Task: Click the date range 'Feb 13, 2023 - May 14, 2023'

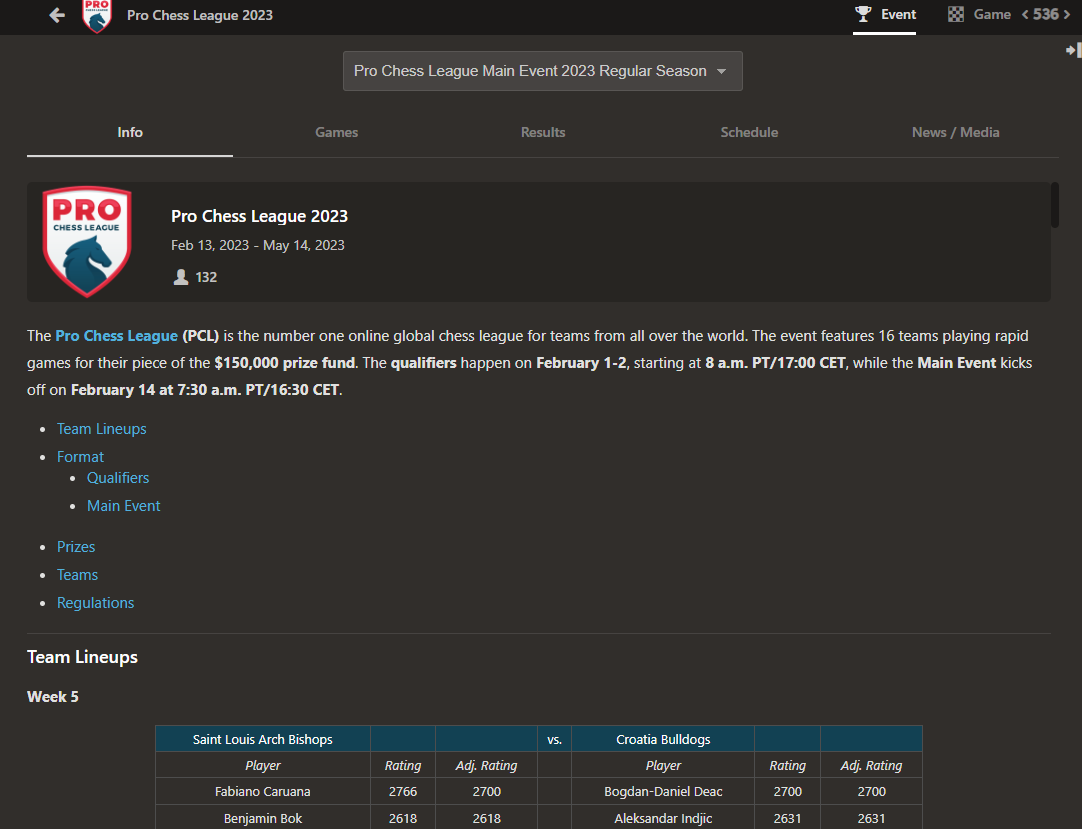Action: 257,245
